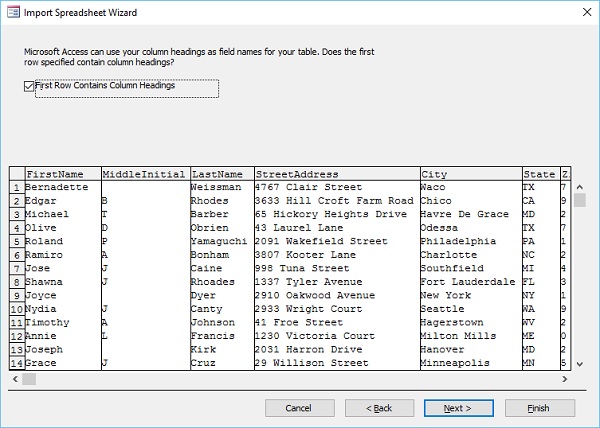Click the last name Johnson
Viewport: 600px width, 428px height.
coord(222,322)
